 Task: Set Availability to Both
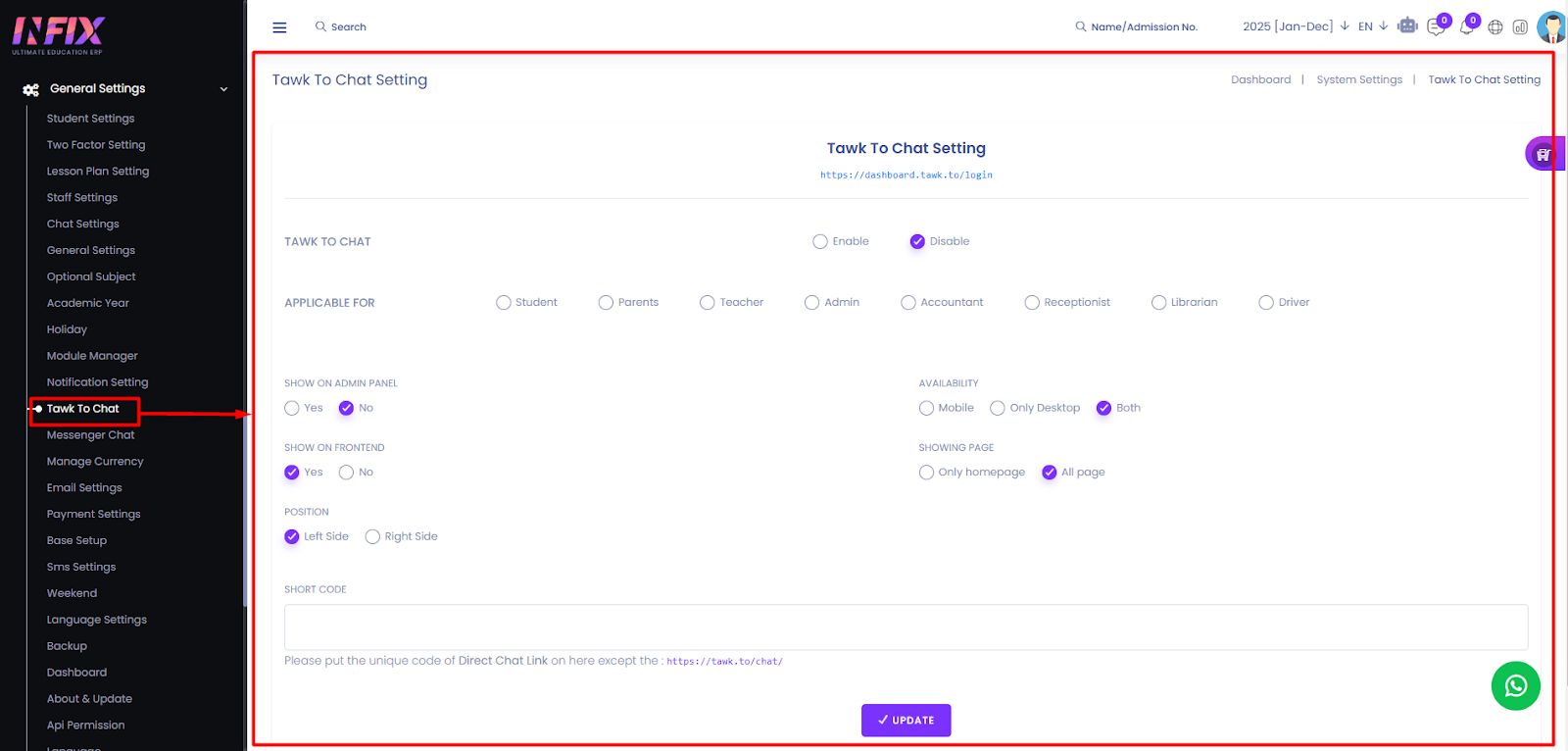(1103, 408)
